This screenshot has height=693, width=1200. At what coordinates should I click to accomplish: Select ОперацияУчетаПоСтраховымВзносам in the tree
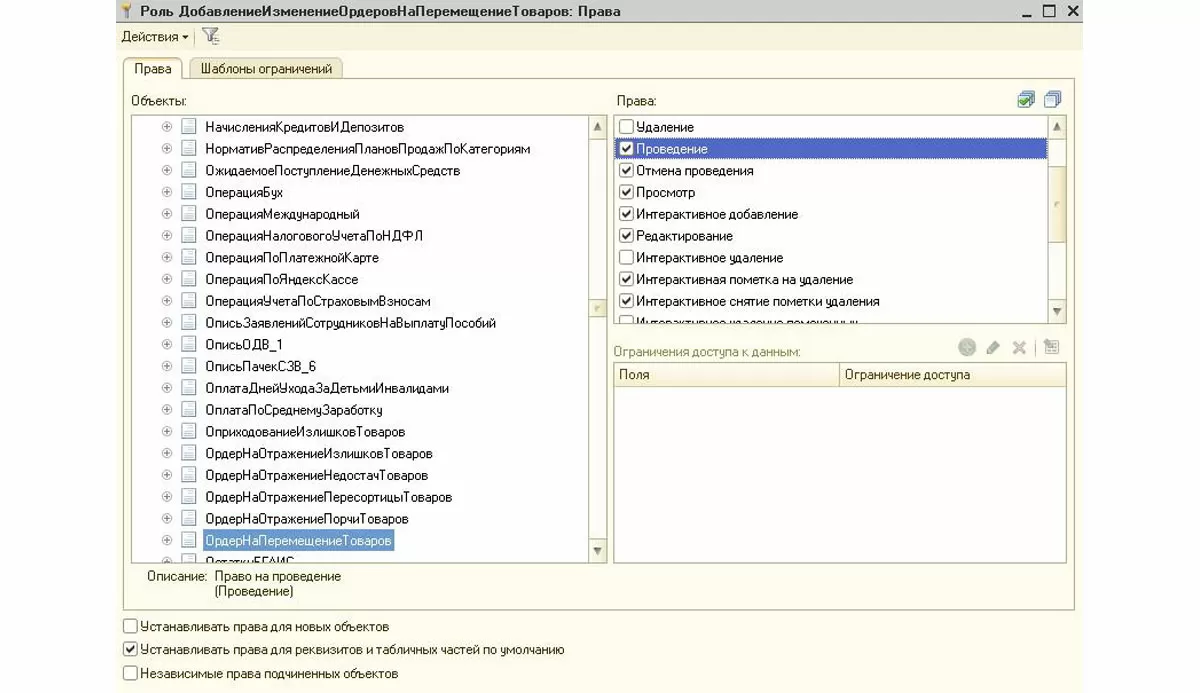click(318, 301)
